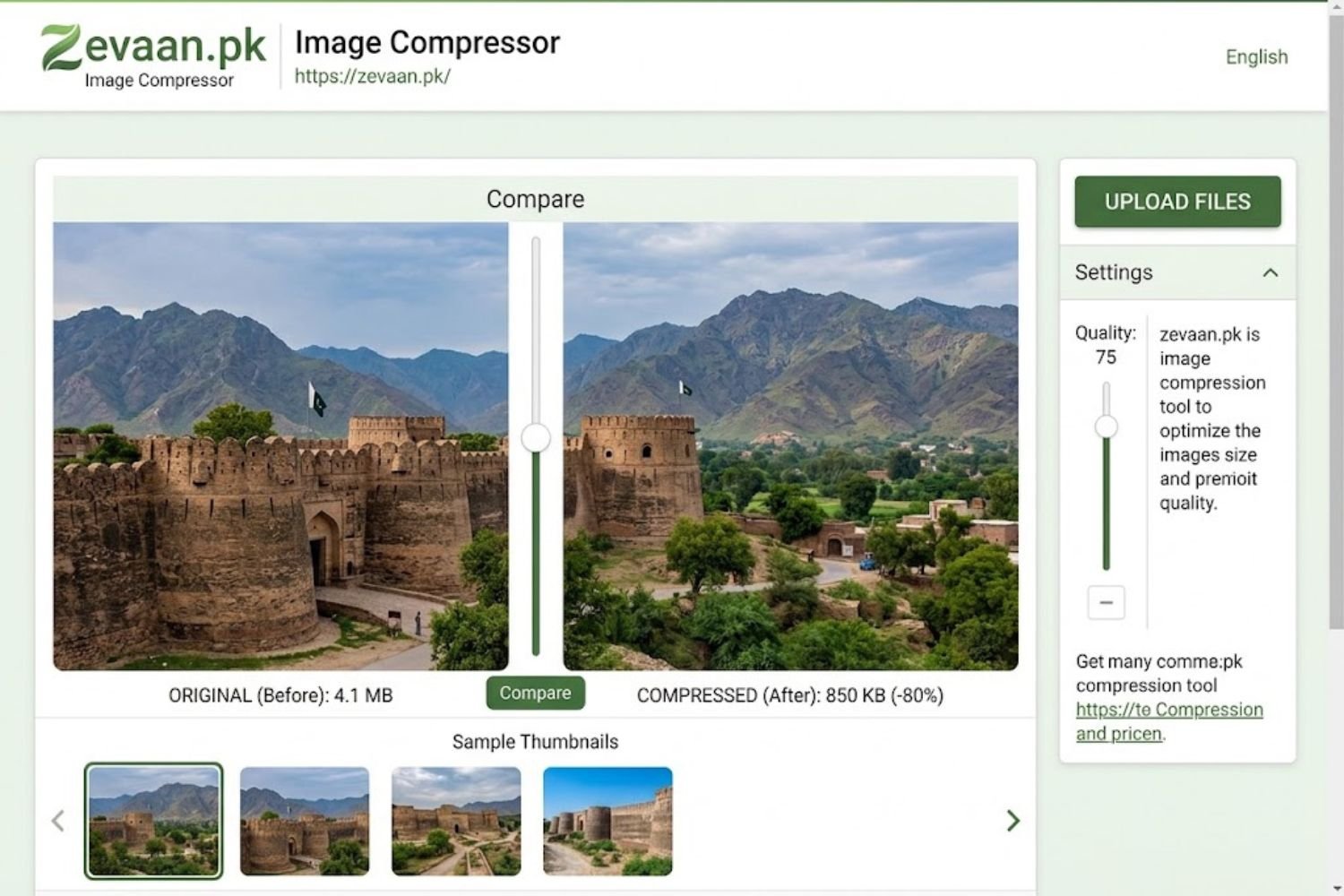Click the green Compare button
Viewport: 1344px width, 896px height.
[x=535, y=693]
